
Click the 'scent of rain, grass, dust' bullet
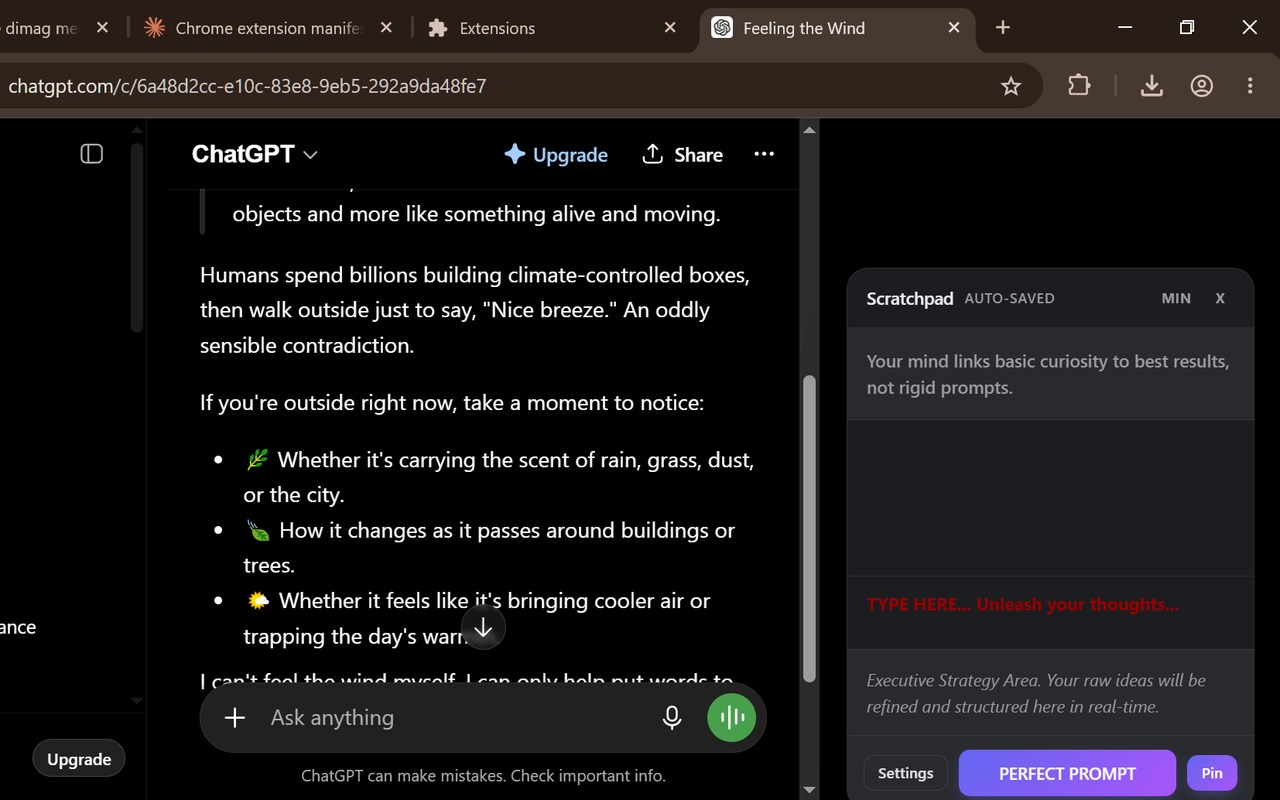(499, 477)
